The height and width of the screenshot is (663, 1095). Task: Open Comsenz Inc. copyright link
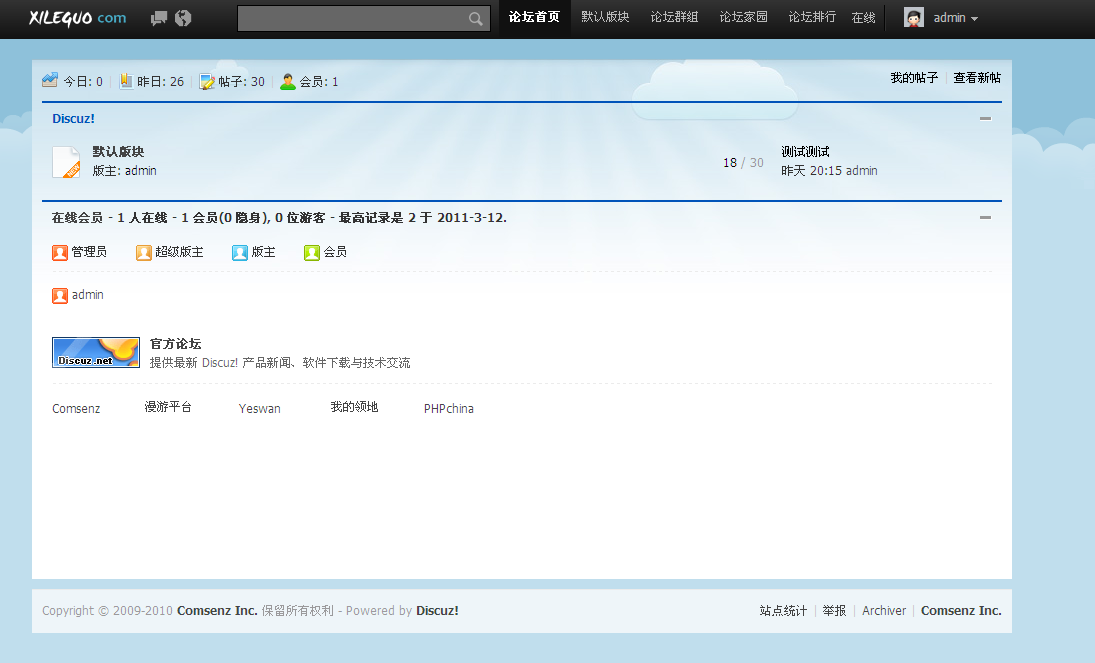(217, 611)
